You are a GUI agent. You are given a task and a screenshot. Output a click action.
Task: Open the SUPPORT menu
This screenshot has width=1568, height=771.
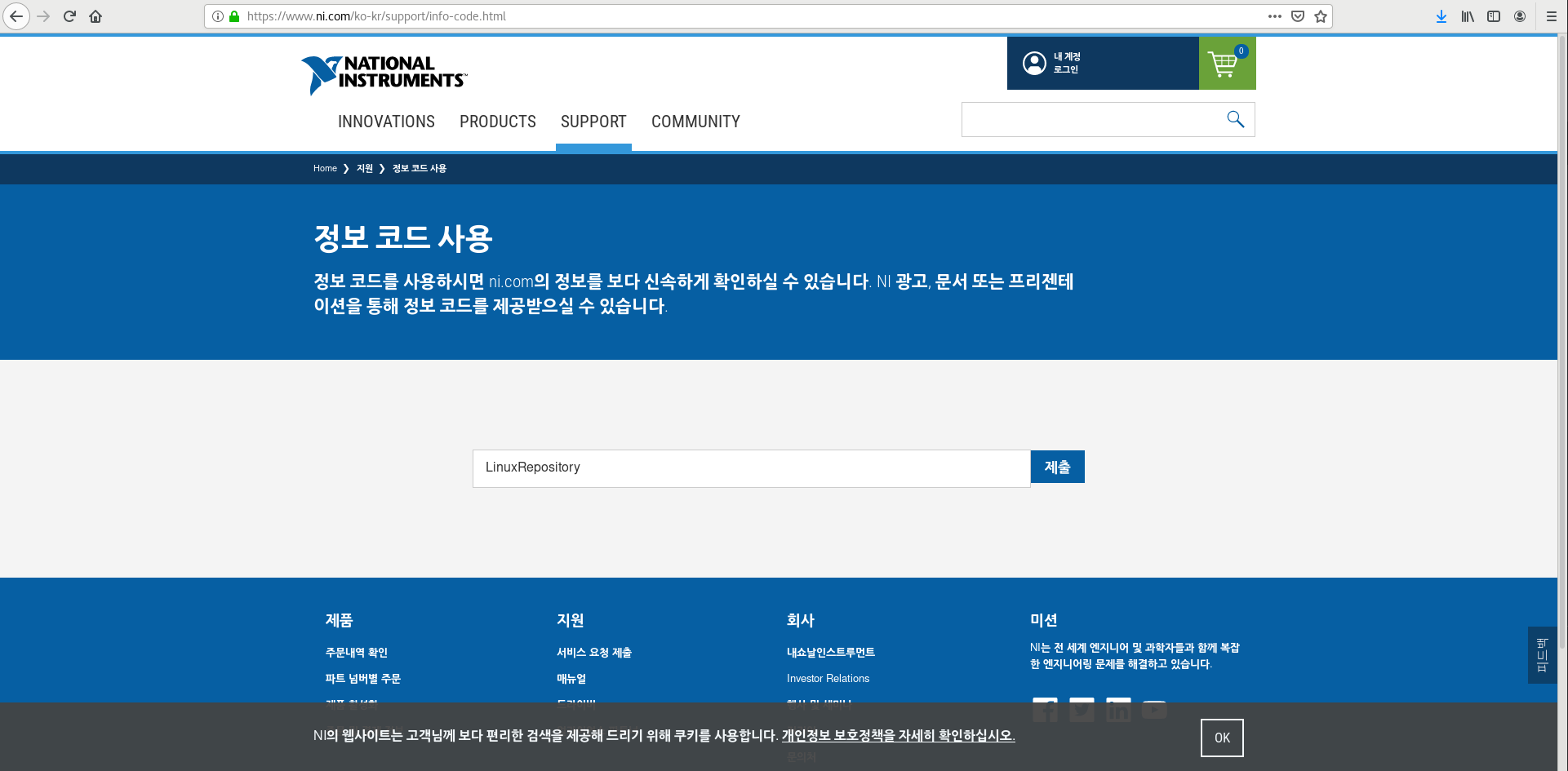(x=593, y=122)
